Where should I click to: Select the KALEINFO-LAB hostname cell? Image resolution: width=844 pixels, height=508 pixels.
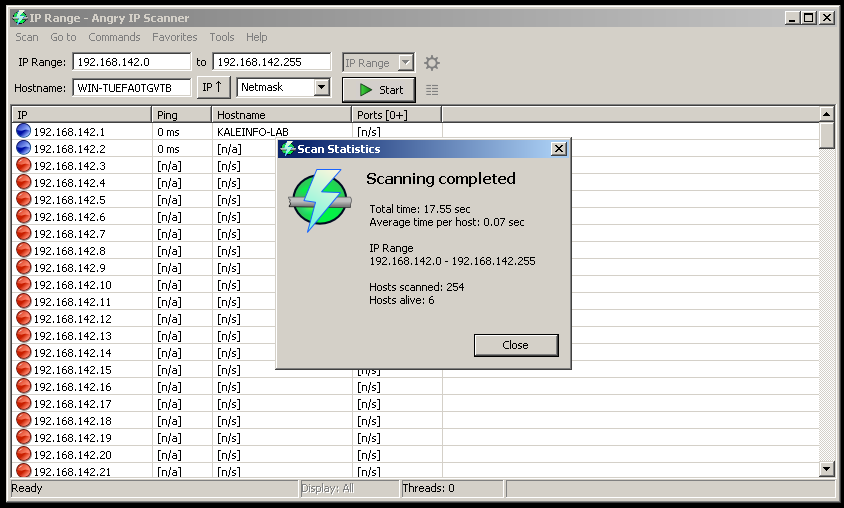click(253, 132)
